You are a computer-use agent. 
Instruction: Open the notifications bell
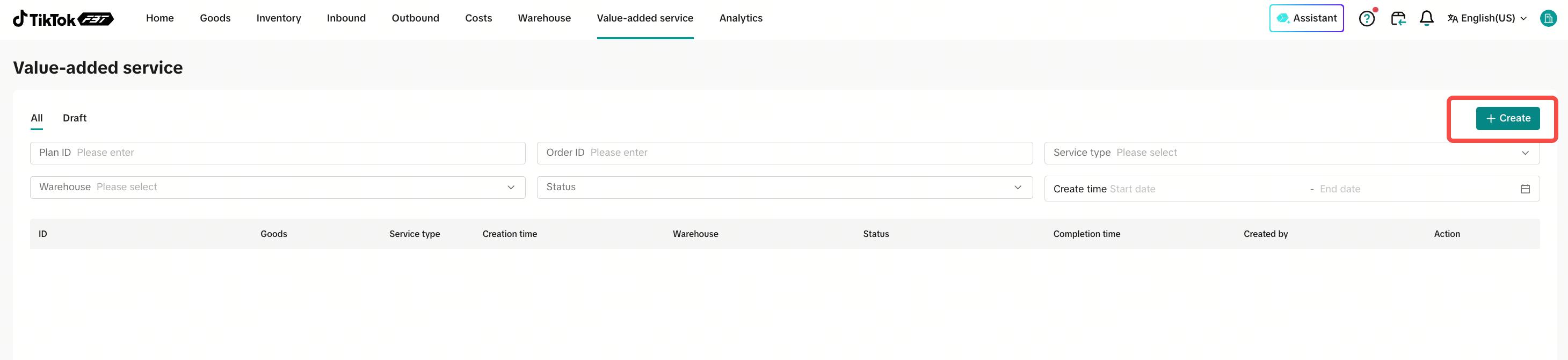click(1426, 18)
